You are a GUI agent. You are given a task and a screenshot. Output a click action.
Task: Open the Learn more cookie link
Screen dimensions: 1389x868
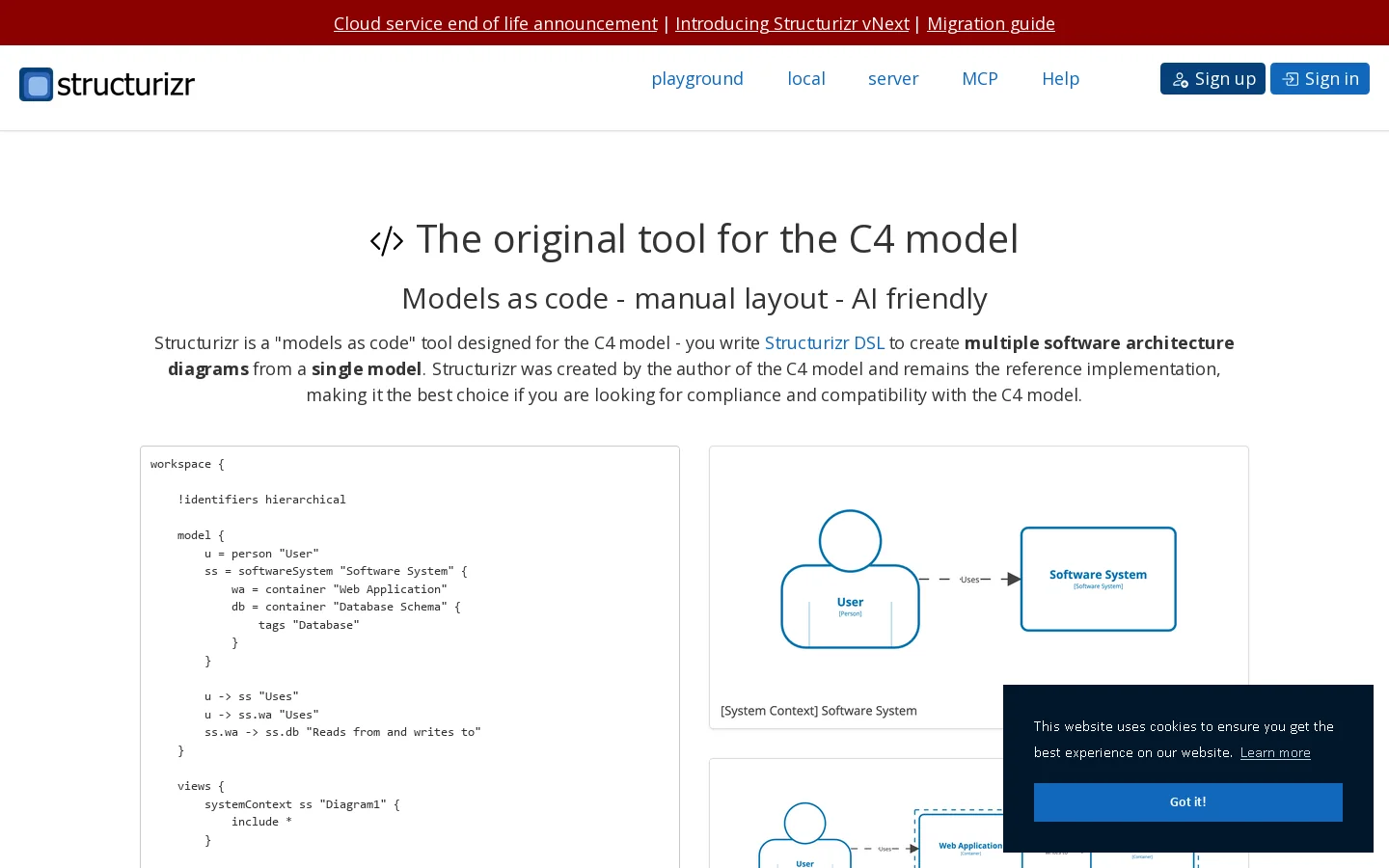coord(1275,753)
